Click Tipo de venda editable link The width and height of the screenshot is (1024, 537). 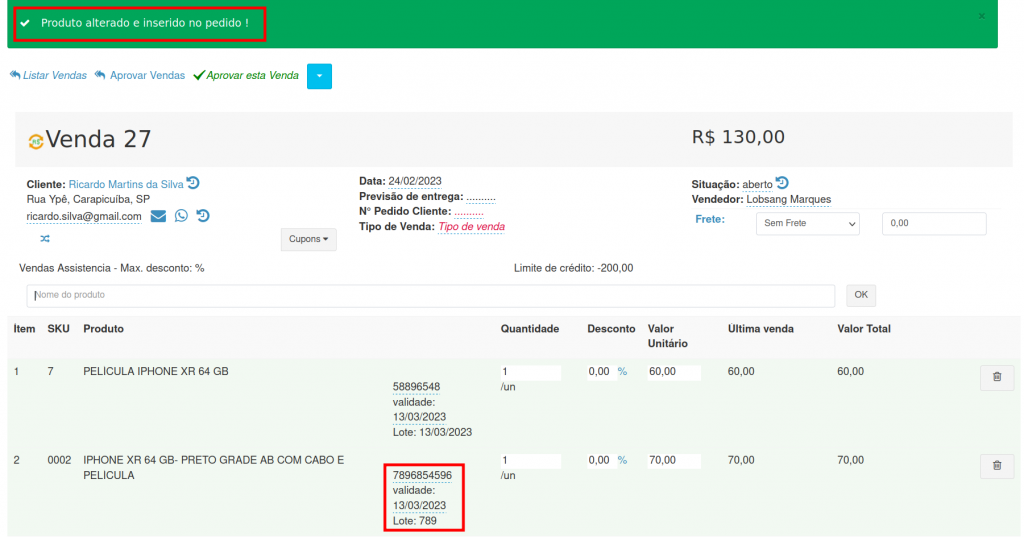471,227
